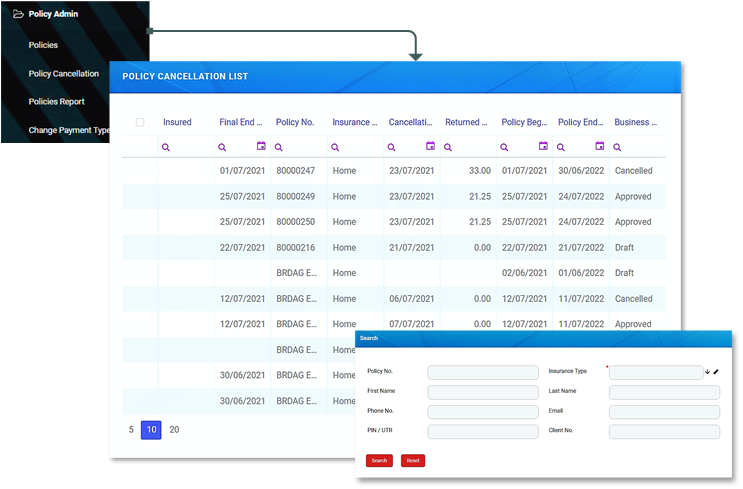This screenshot has width=743, height=489.
Task: Click the Policy Admin folder icon
Action: [18, 14]
